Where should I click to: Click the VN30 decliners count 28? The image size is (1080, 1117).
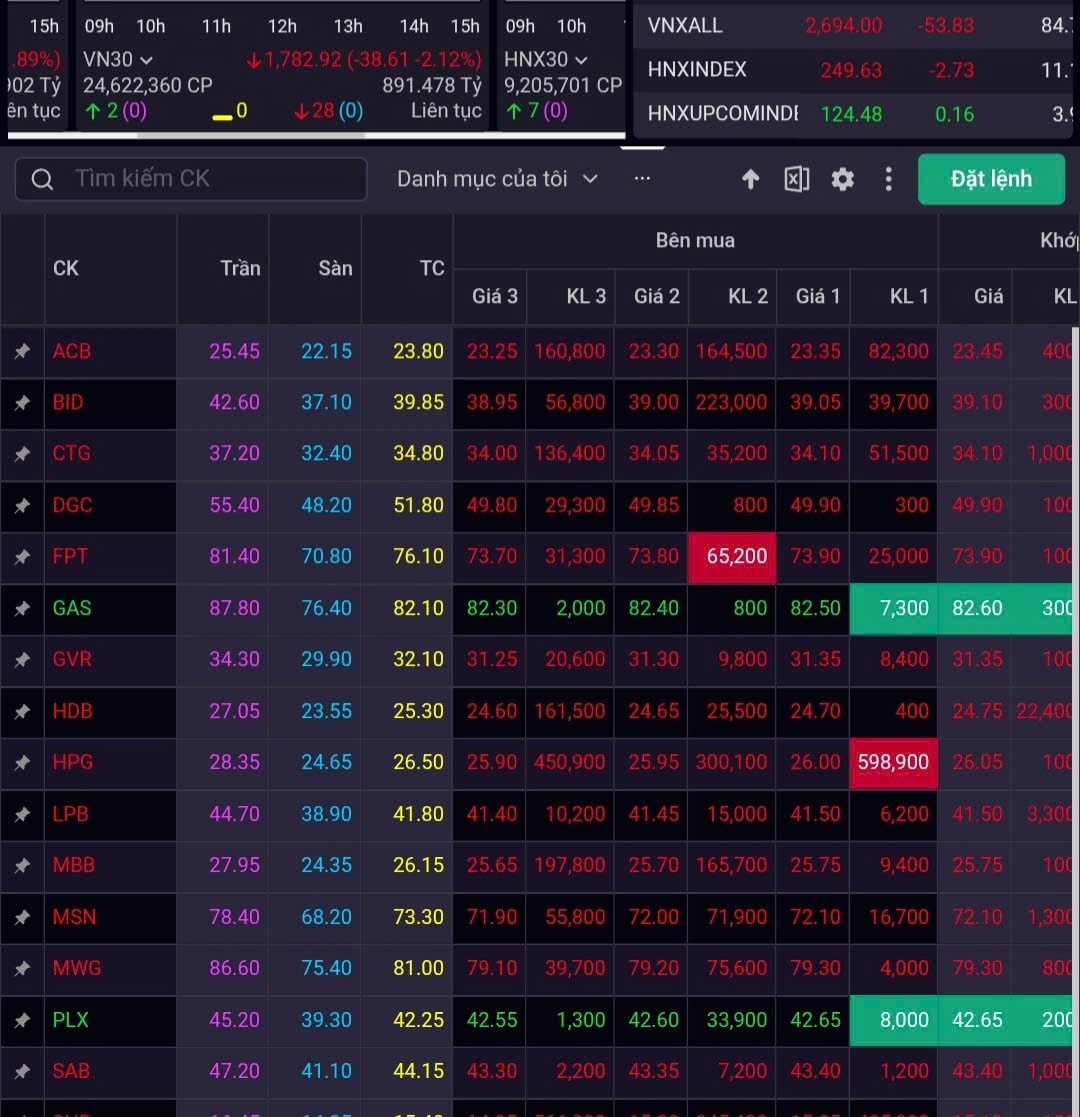323,111
